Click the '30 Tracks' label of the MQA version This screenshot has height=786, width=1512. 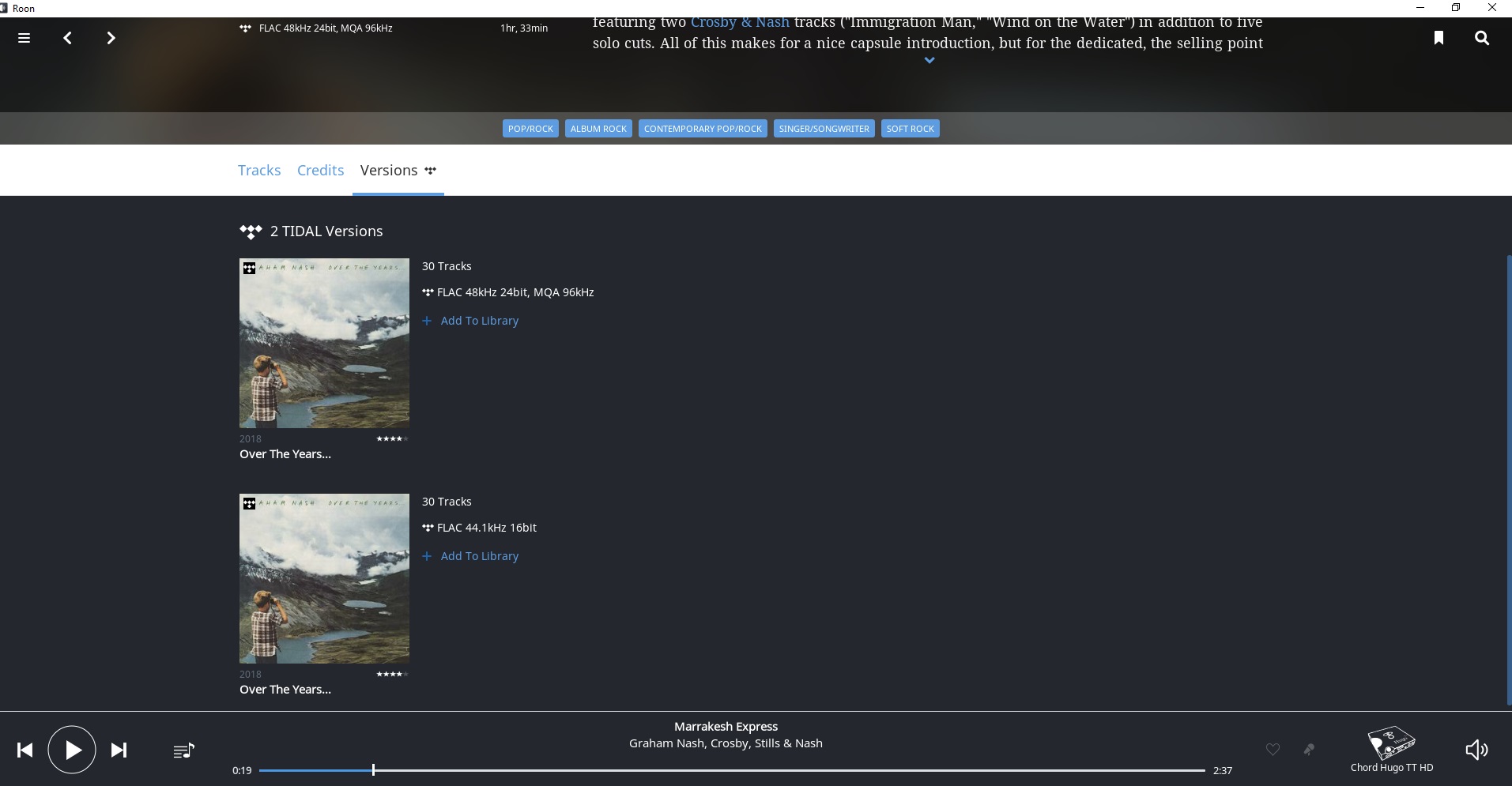[447, 266]
